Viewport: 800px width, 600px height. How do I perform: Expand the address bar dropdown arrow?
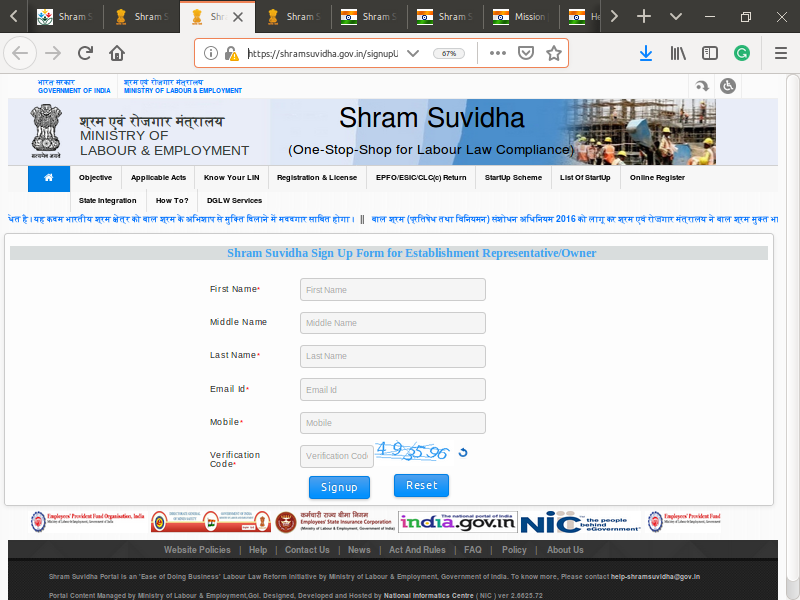(x=413, y=54)
